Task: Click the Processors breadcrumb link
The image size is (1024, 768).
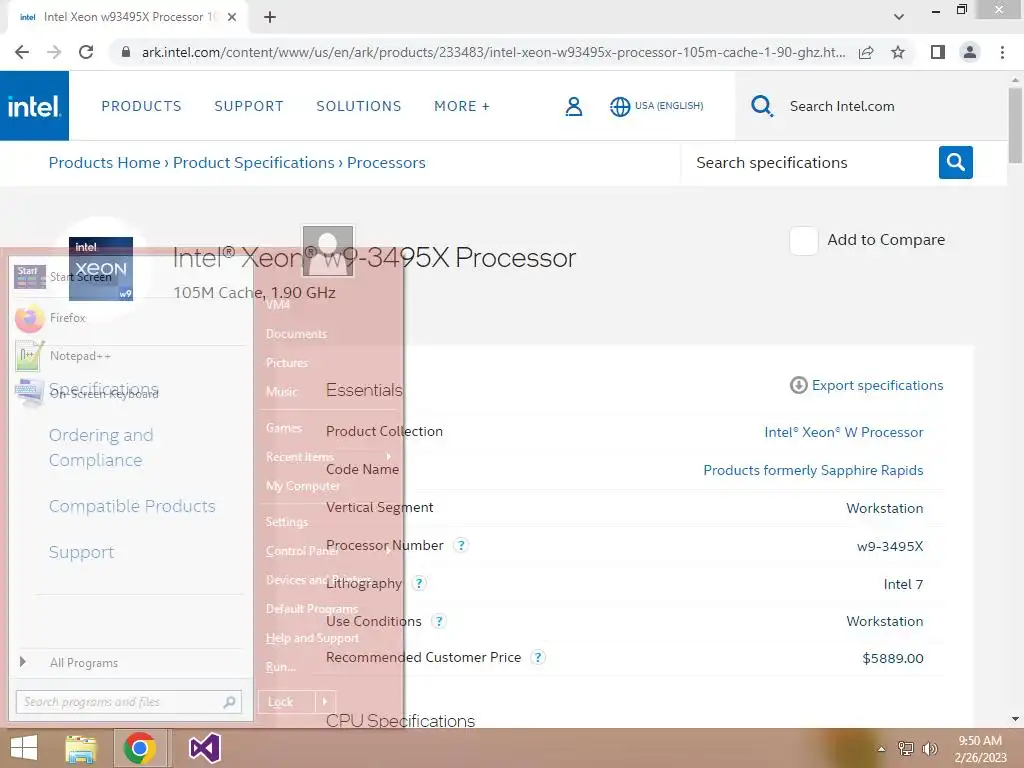Action: pos(386,163)
